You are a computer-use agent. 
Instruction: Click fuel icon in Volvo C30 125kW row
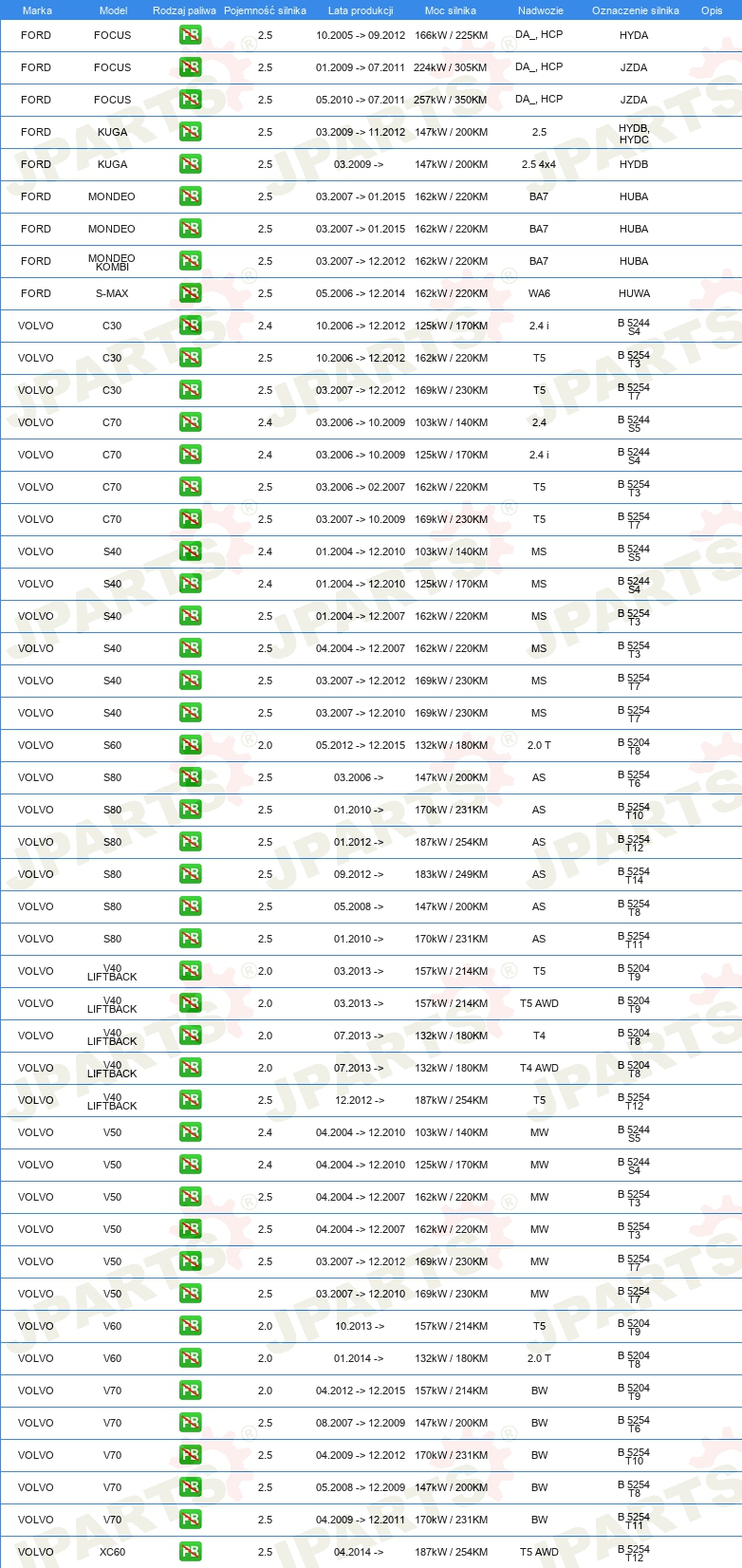coord(190,326)
